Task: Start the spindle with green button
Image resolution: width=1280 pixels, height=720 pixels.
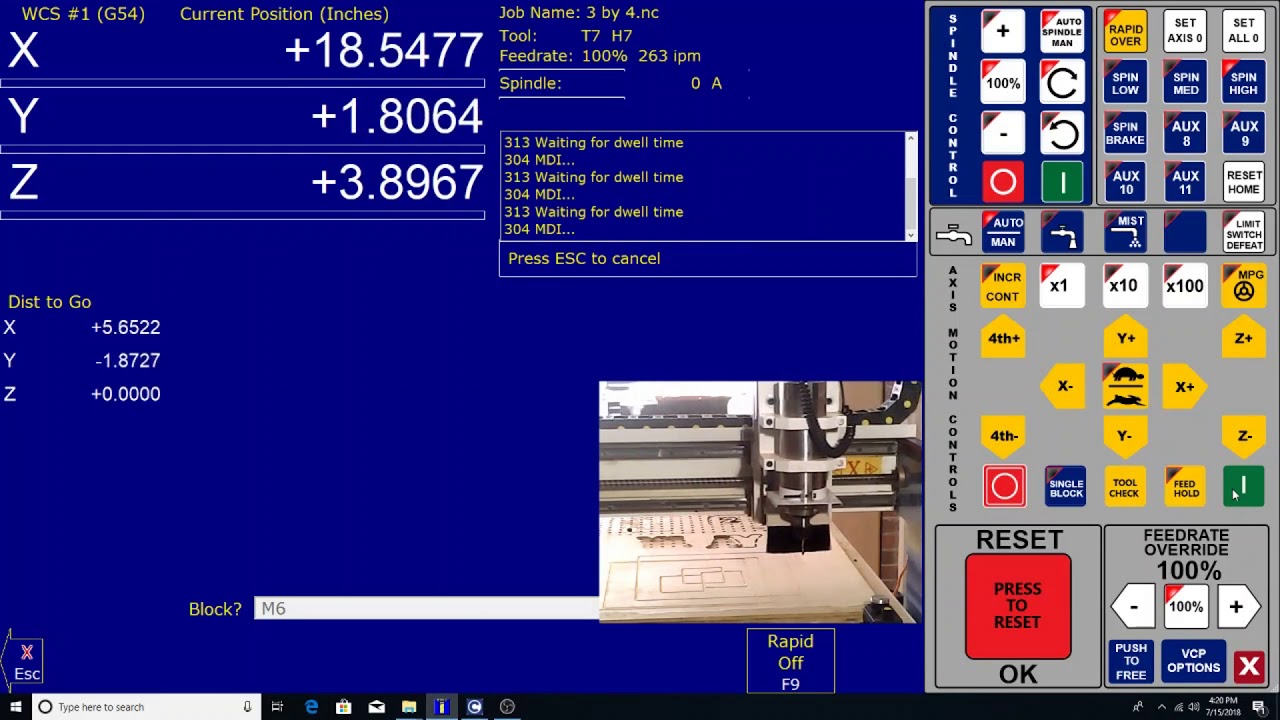Action: (1062, 182)
